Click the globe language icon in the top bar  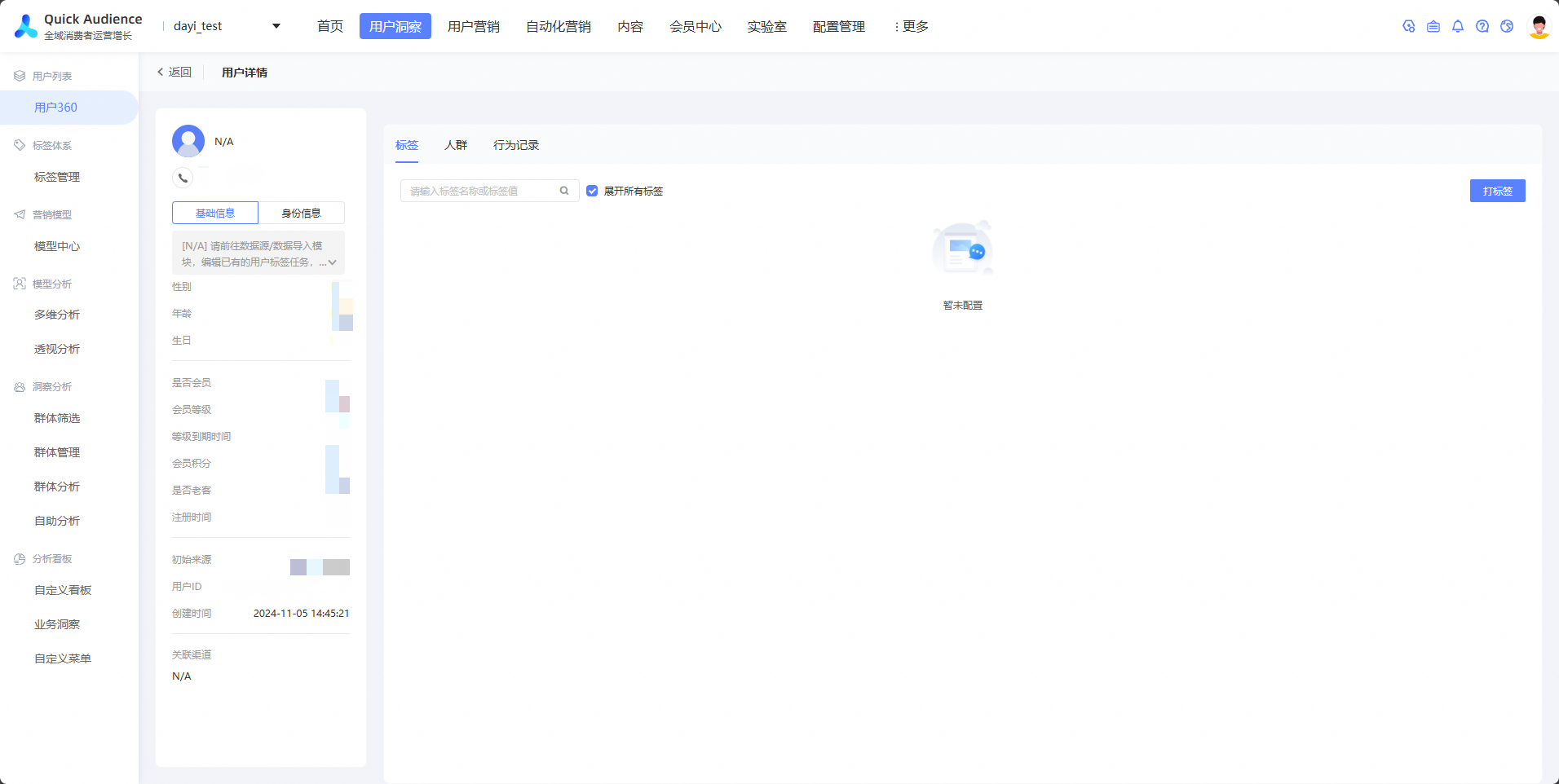tap(1507, 26)
